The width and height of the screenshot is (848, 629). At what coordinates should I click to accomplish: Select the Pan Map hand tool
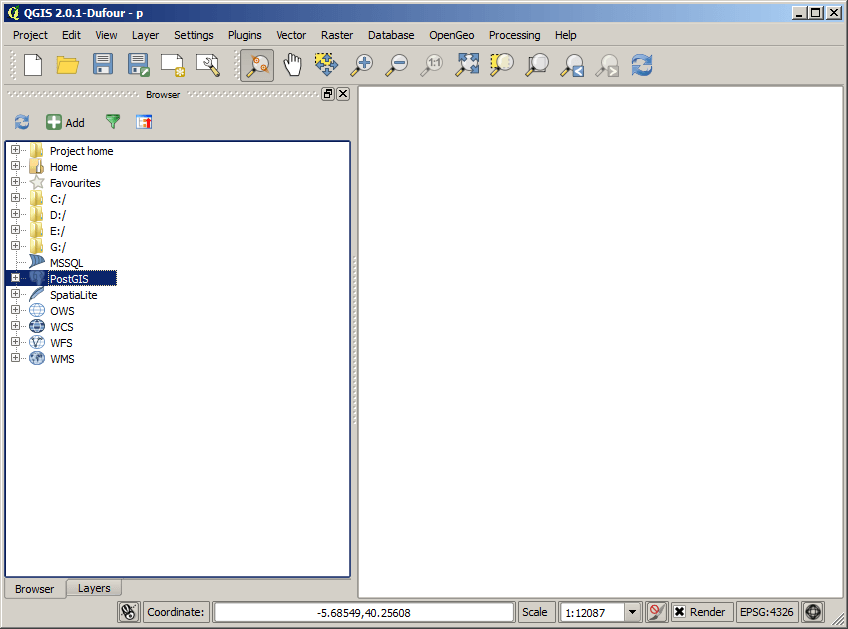(292, 65)
